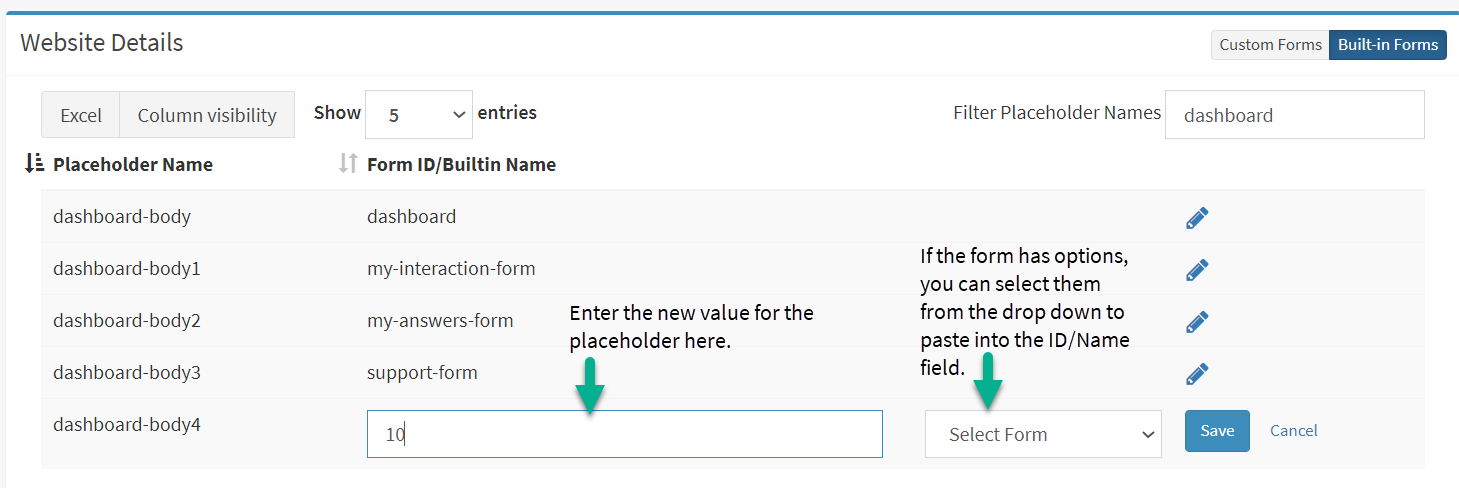Save the dashboard-body4 placeholder value
The image size is (1459, 488).
(x=1217, y=431)
